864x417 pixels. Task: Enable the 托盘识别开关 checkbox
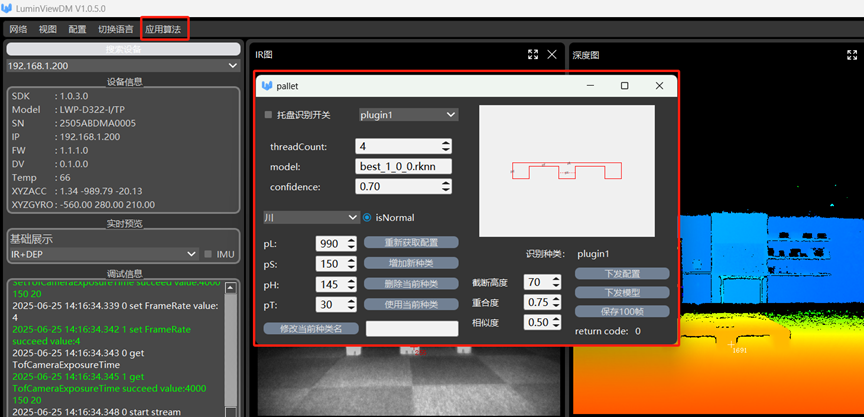click(x=269, y=115)
